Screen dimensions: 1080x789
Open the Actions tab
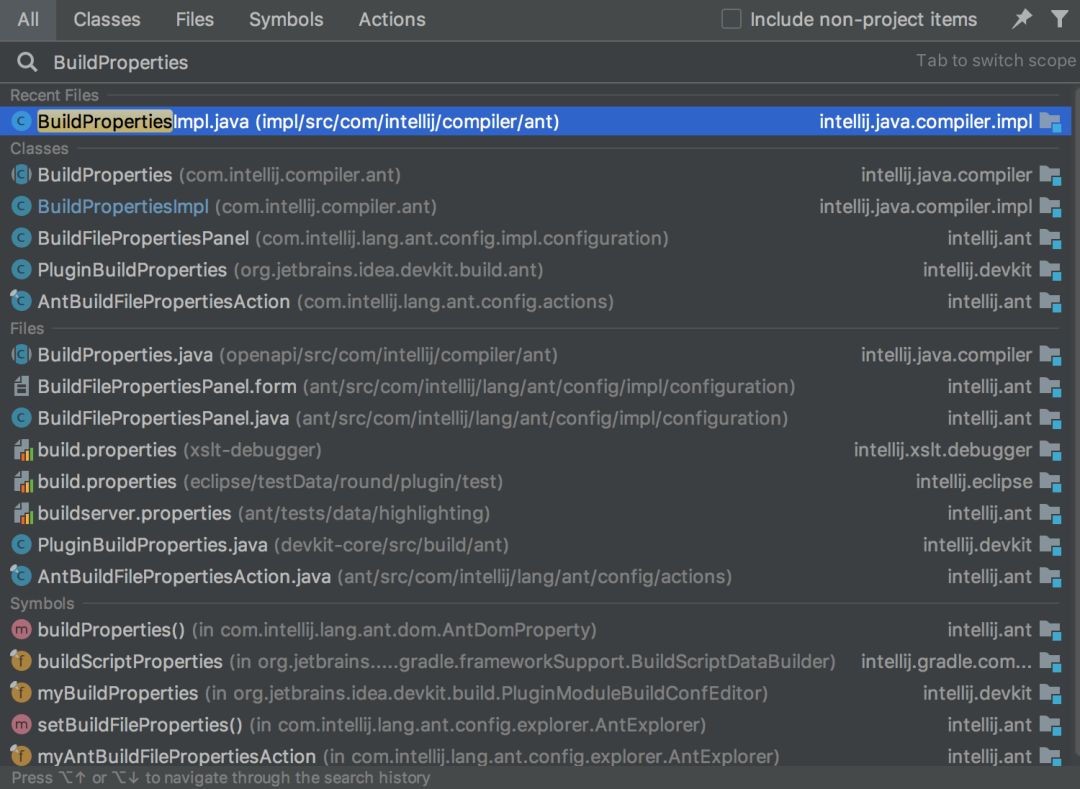click(392, 19)
